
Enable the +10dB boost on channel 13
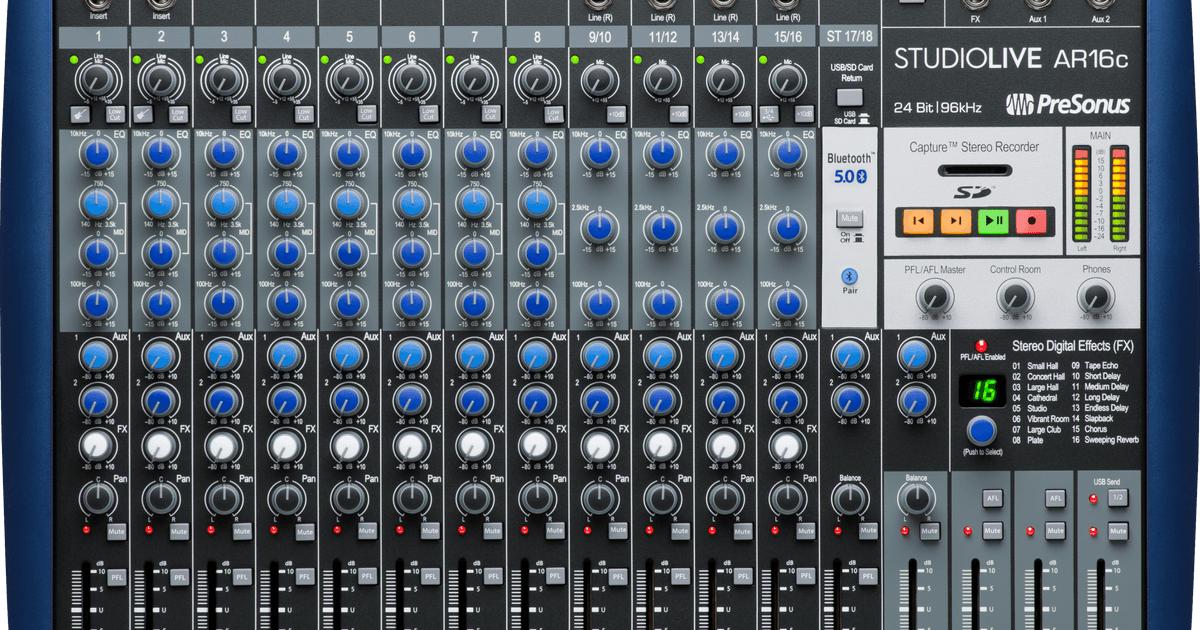tap(742, 113)
